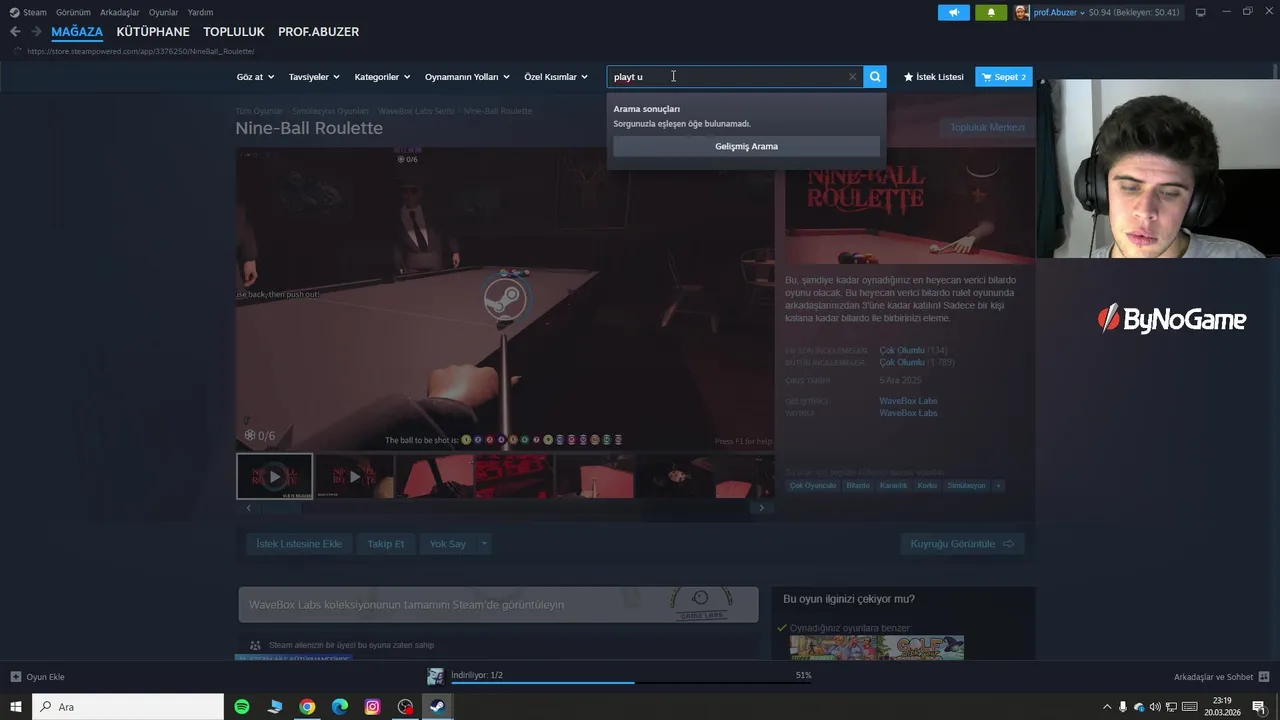Click Topluluk Merkezi button

point(987,127)
